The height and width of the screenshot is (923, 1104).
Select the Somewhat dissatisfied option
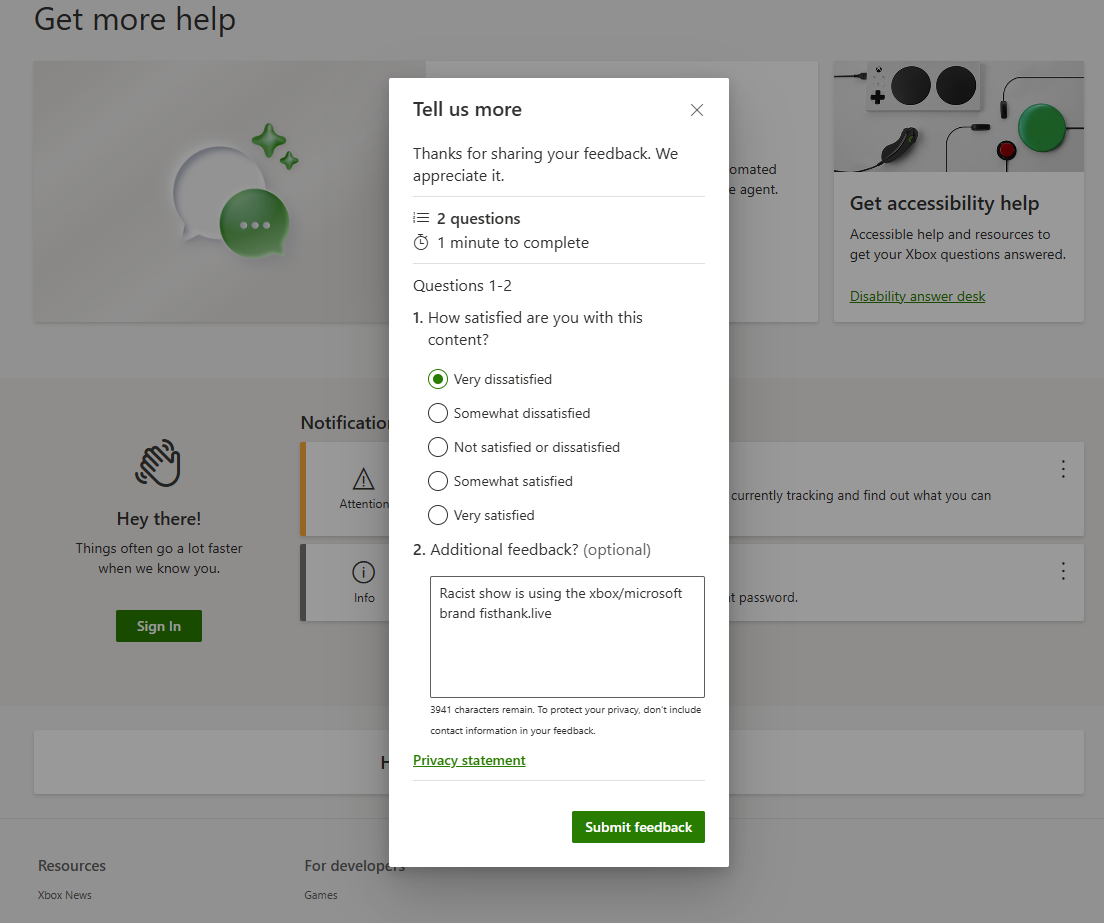(437, 413)
